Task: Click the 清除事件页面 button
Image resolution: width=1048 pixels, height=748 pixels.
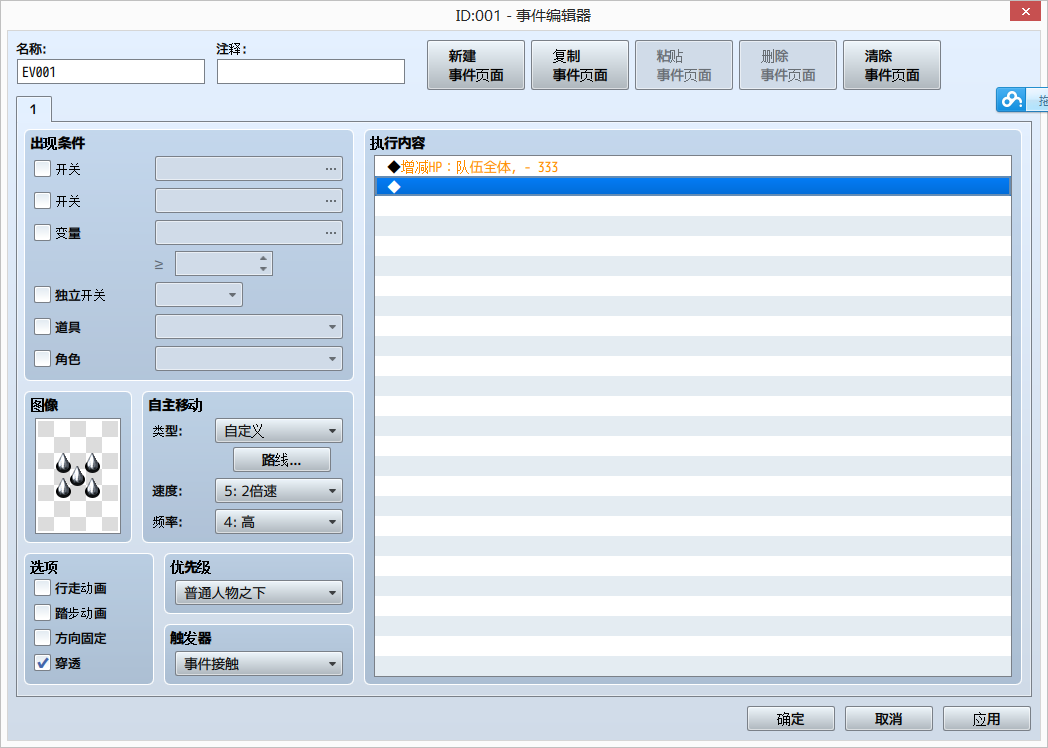Action: coord(892,66)
